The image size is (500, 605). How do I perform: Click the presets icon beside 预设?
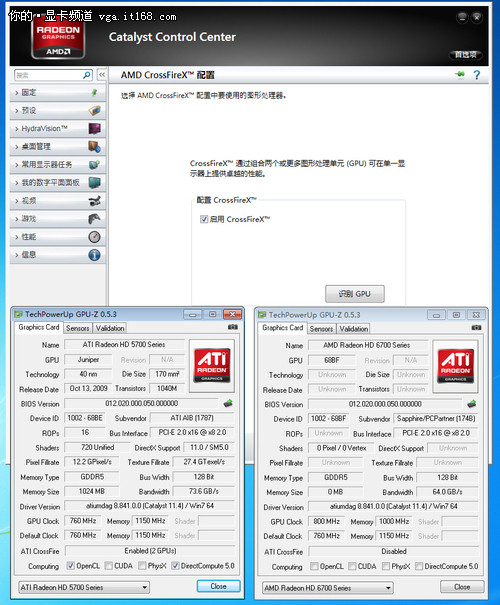point(95,110)
